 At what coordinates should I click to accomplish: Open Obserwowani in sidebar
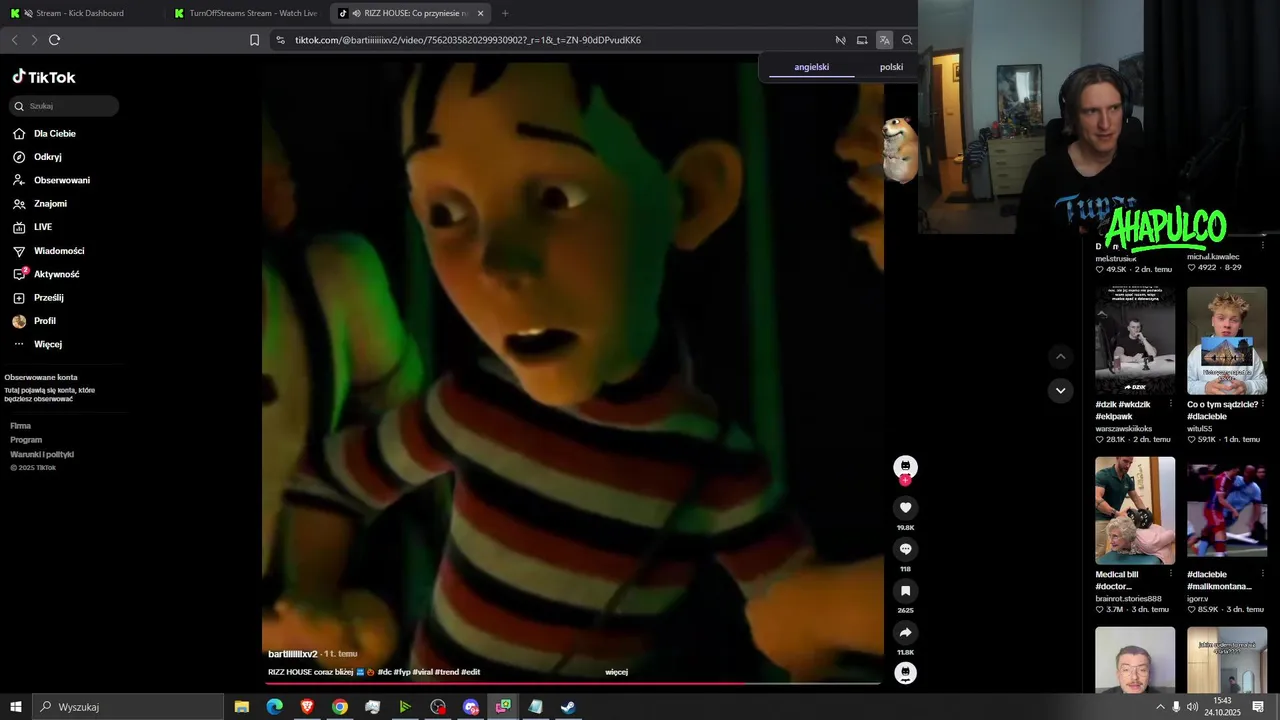[x=51, y=180]
